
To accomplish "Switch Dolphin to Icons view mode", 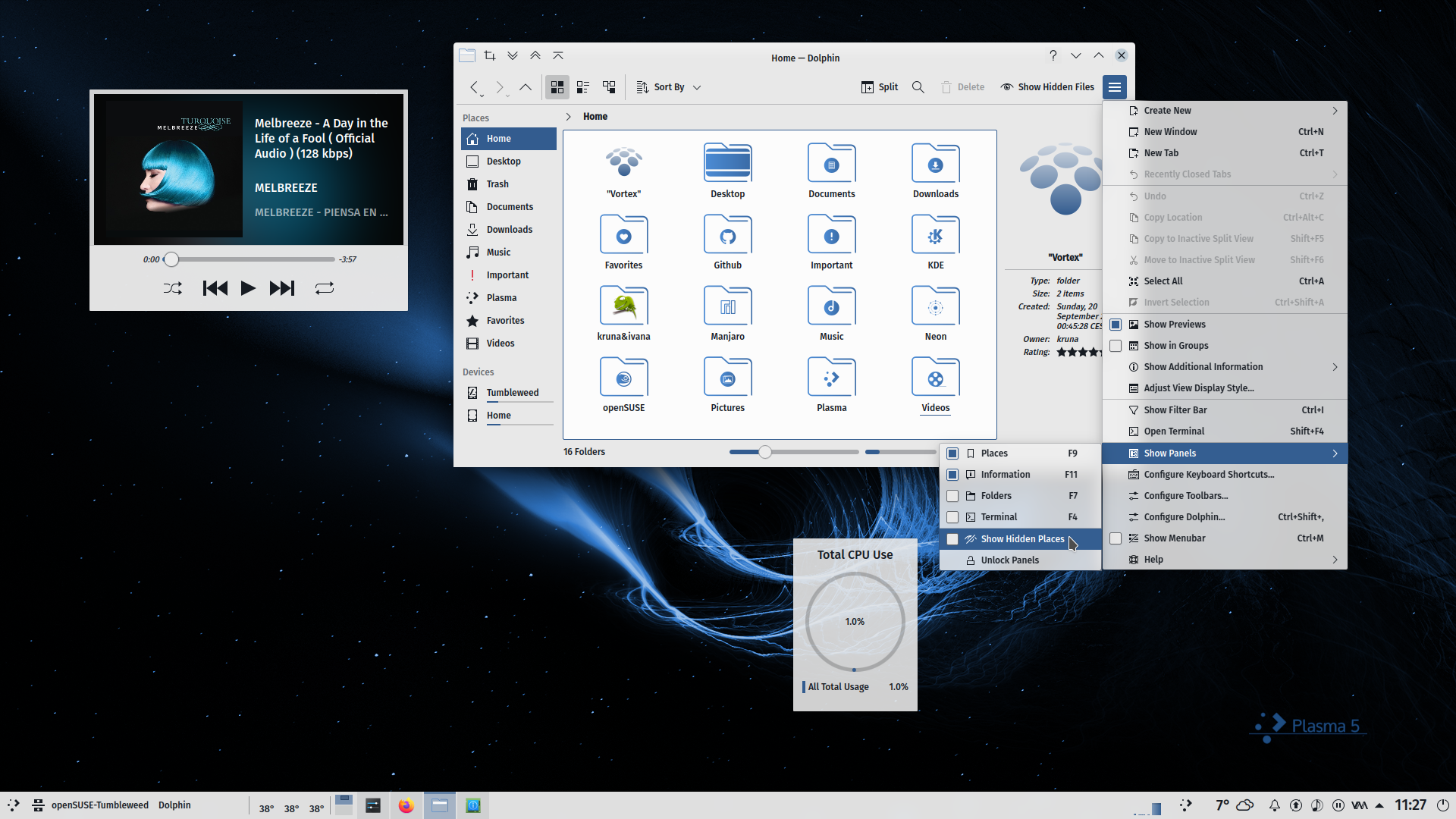I will pyautogui.click(x=557, y=87).
